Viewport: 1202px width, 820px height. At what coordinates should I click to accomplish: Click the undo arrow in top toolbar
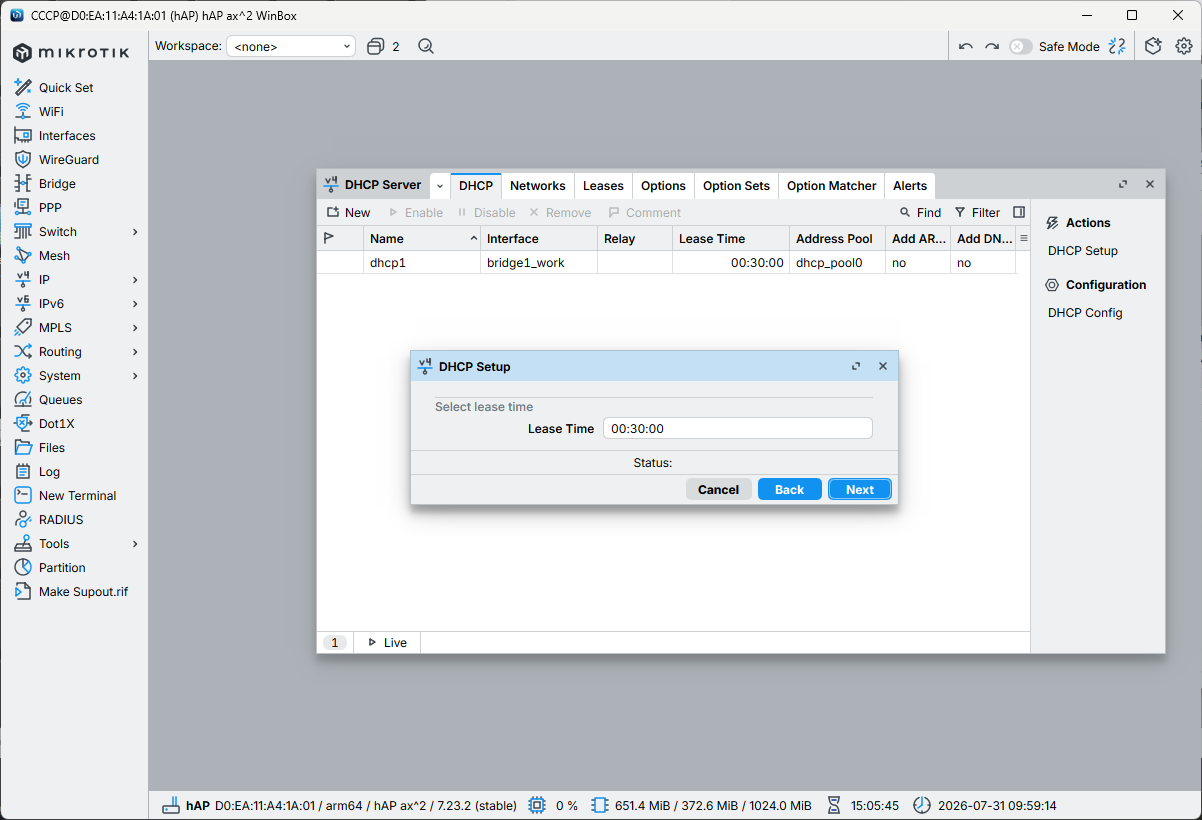point(965,46)
